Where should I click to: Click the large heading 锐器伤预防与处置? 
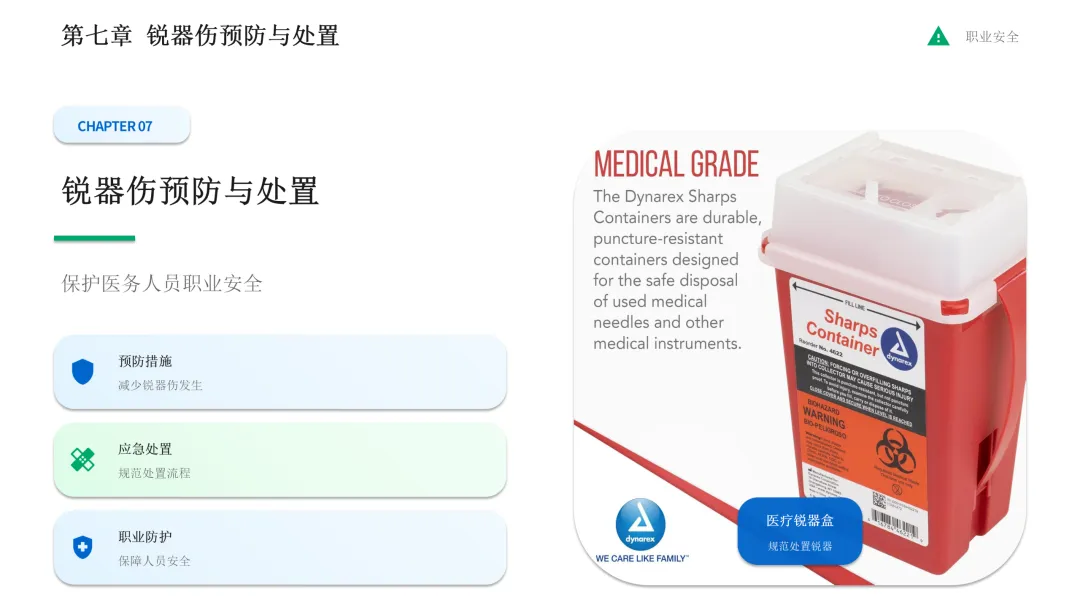click(190, 191)
